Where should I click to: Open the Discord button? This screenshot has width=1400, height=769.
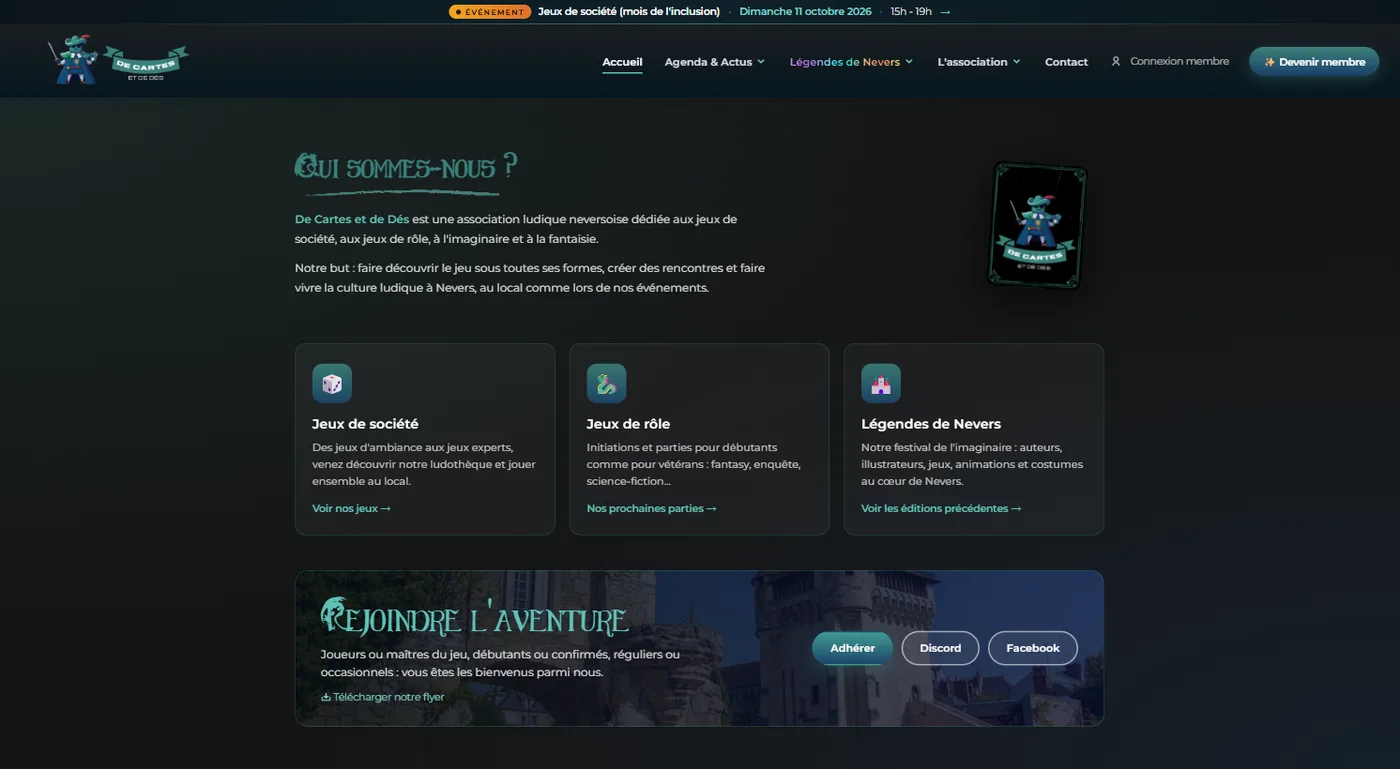940,648
